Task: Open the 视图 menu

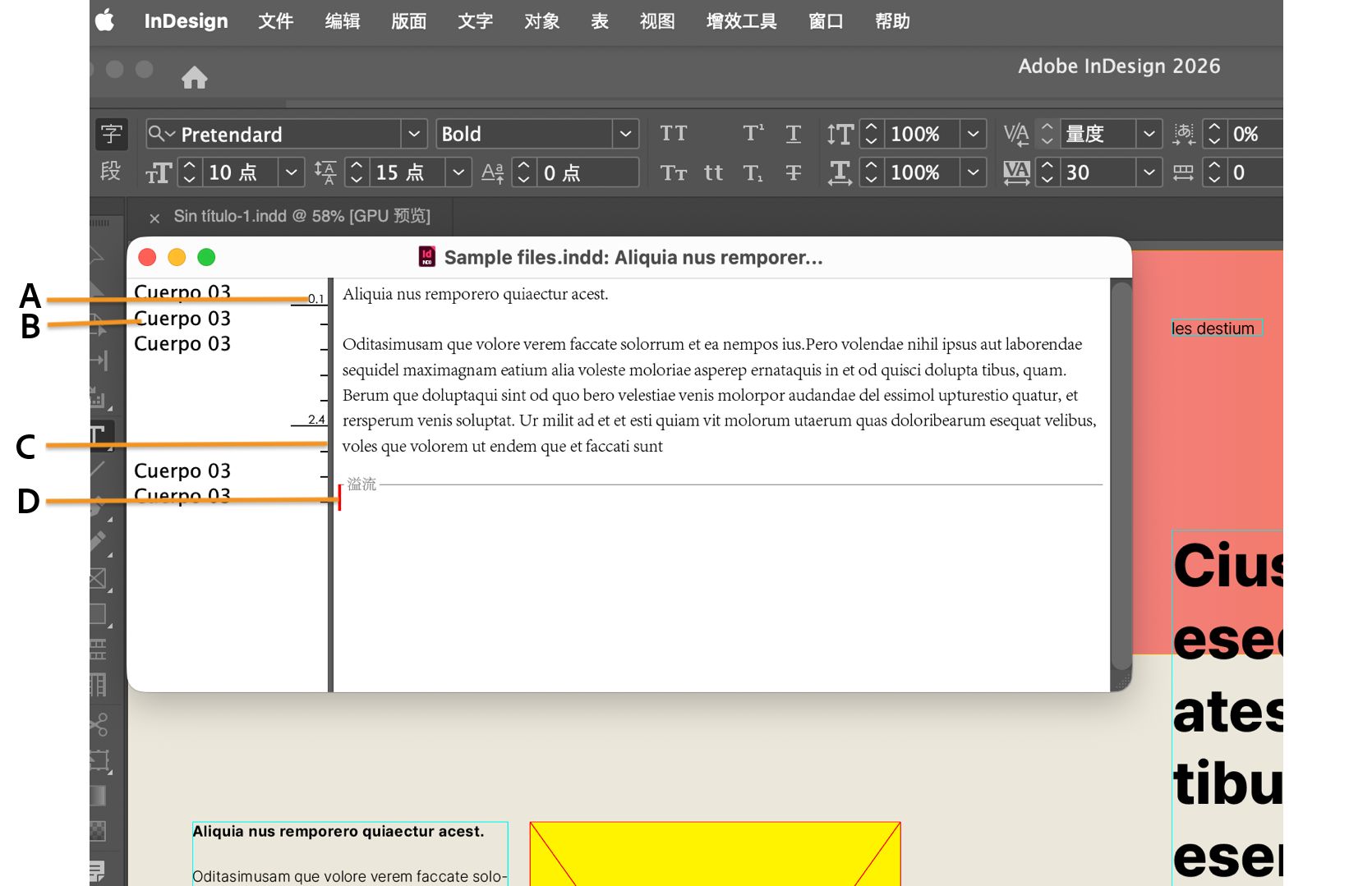Action: coord(657,21)
